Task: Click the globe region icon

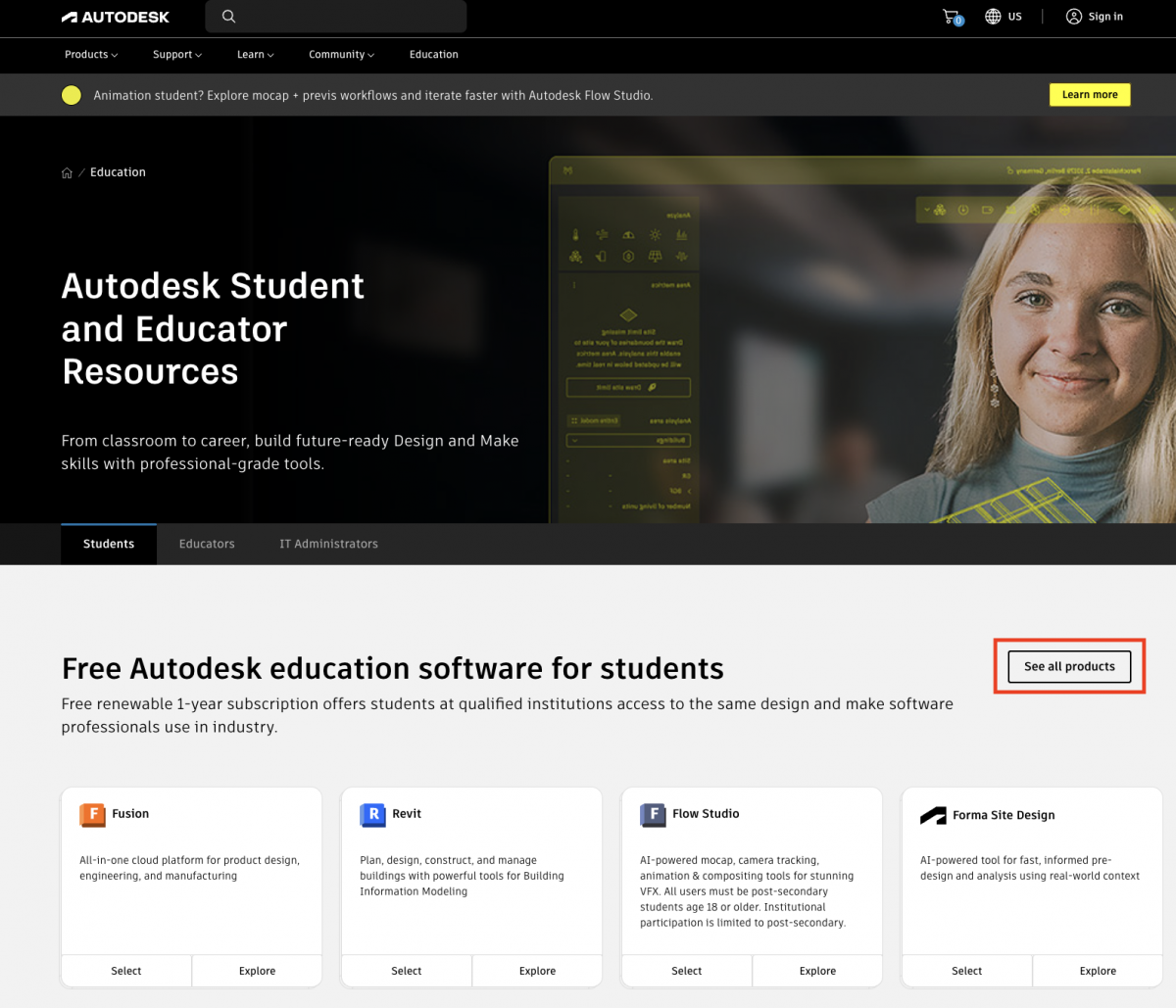Action: pos(993,17)
